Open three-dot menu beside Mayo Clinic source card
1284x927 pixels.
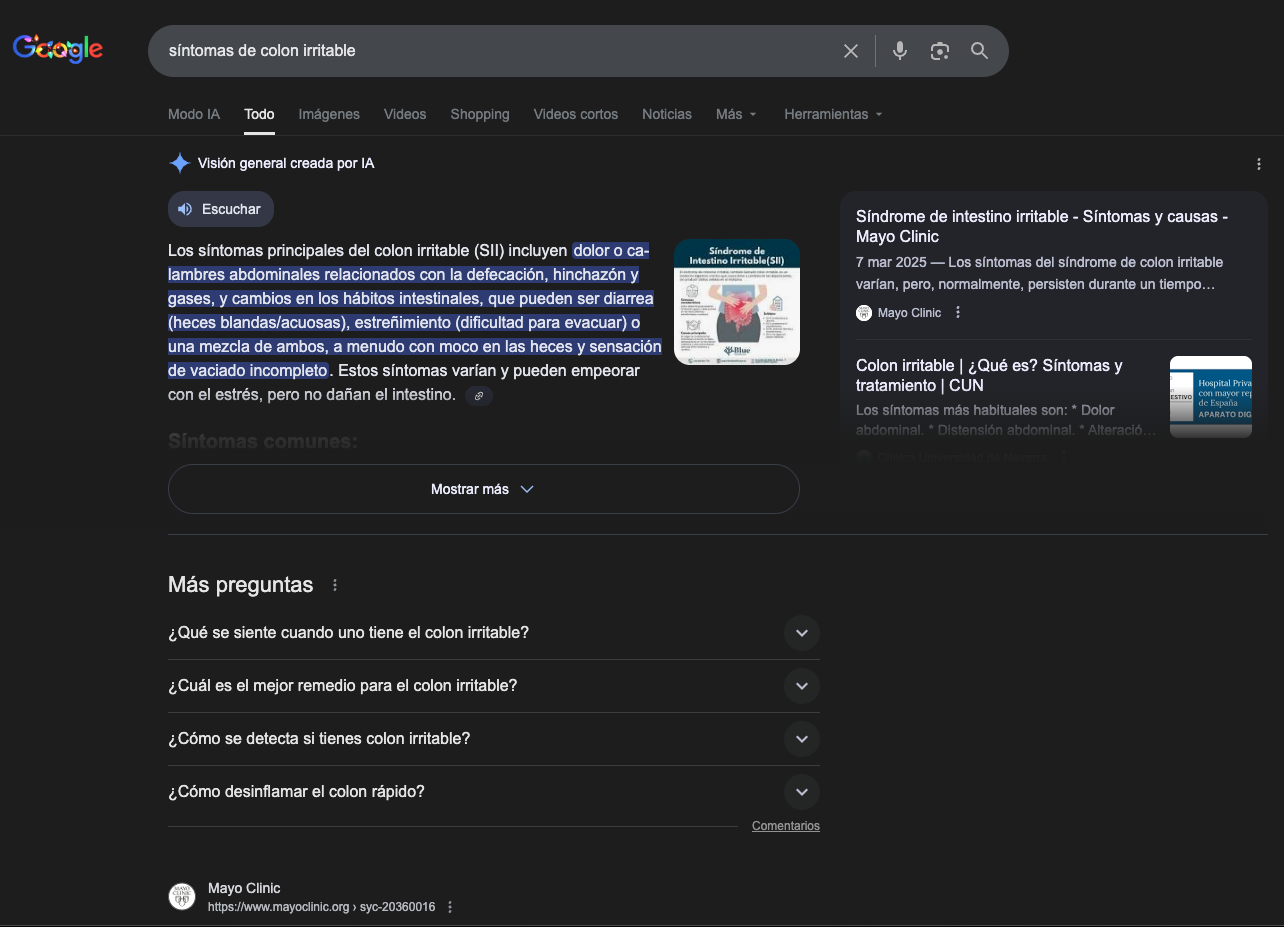point(958,313)
